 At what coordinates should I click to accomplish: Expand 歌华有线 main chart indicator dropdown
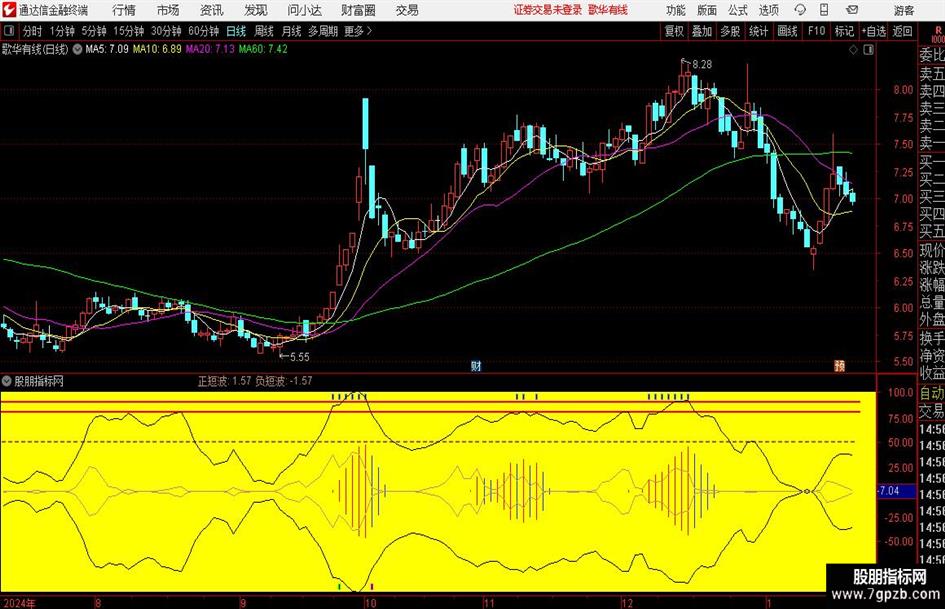78,49
